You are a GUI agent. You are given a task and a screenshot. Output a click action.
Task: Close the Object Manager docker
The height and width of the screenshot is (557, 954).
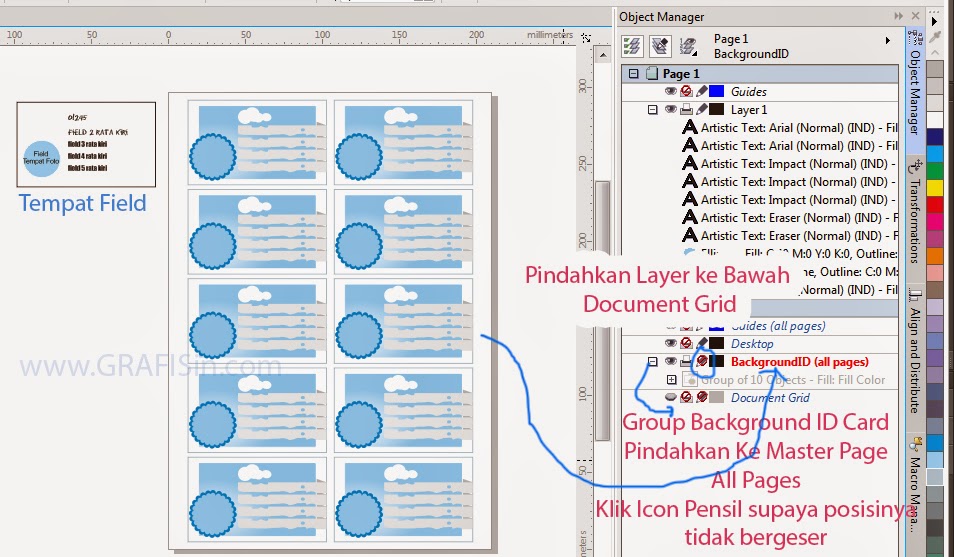click(915, 16)
